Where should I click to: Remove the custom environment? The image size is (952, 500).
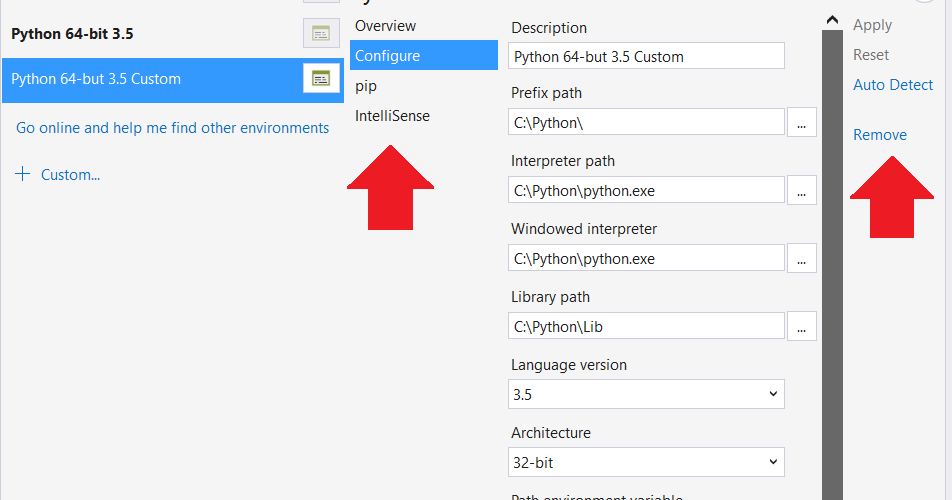pyautogui.click(x=880, y=135)
